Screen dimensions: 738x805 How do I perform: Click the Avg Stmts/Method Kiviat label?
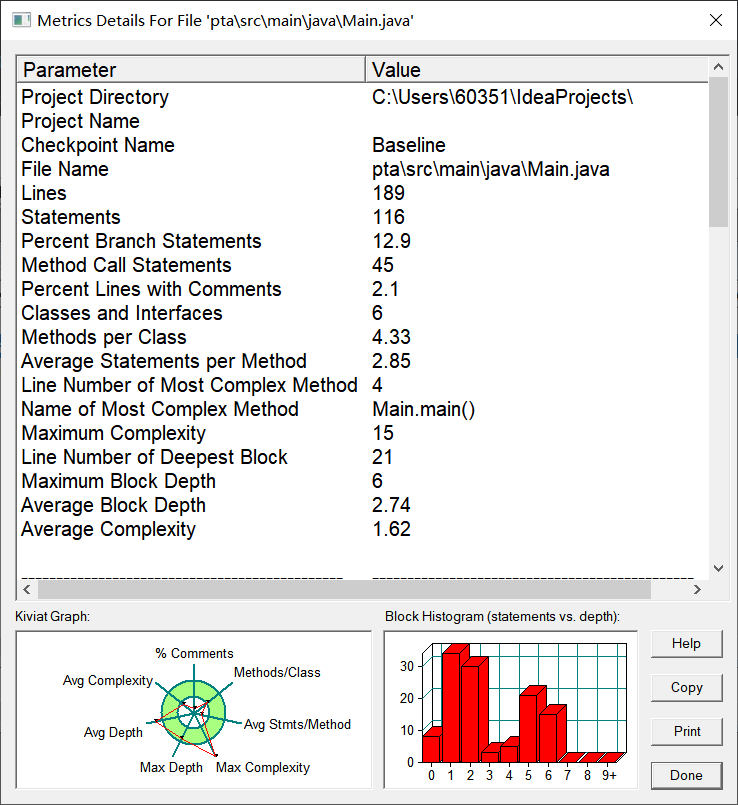(x=297, y=724)
